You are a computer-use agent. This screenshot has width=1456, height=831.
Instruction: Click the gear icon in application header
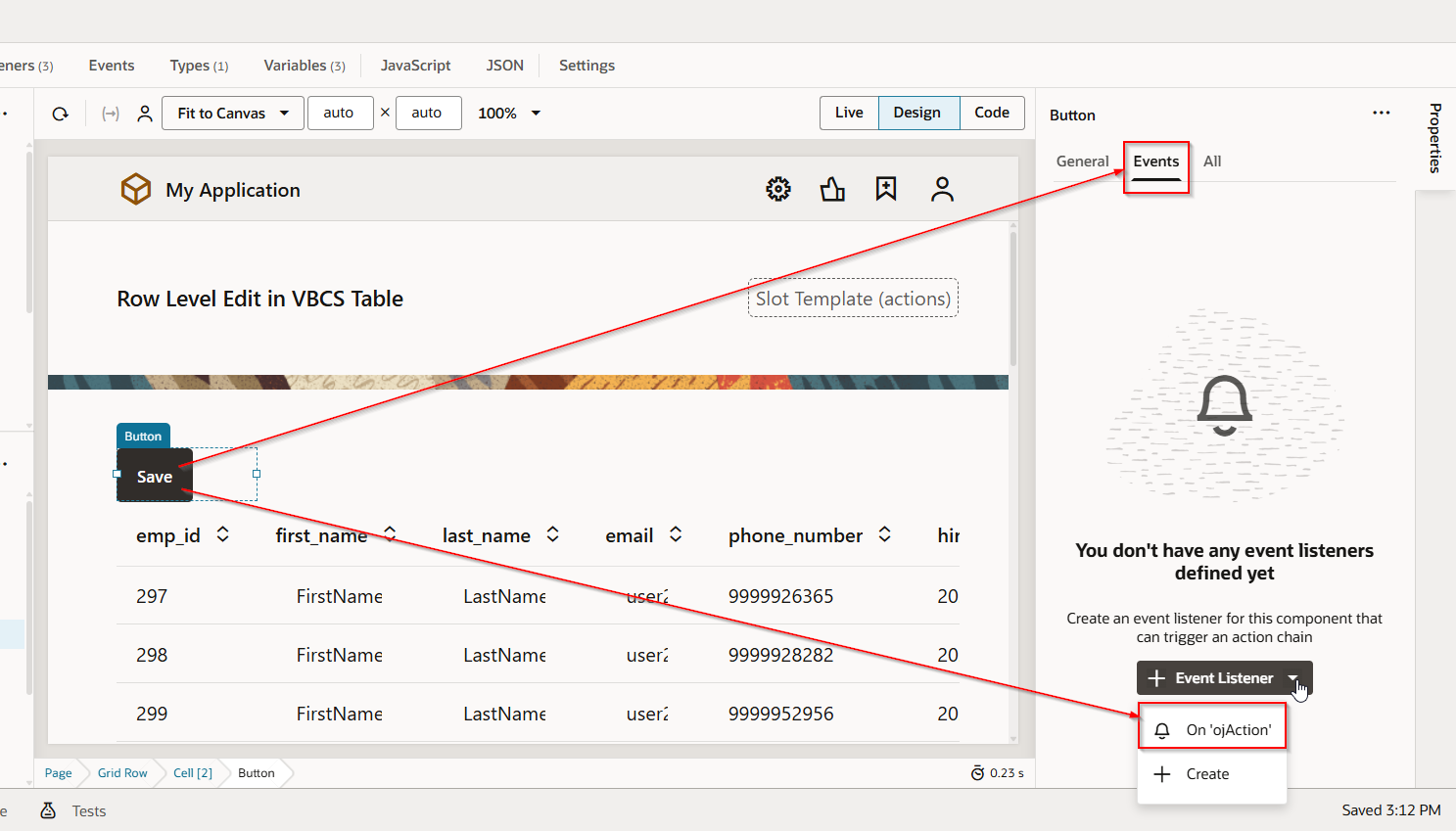click(x=777, y=189)
